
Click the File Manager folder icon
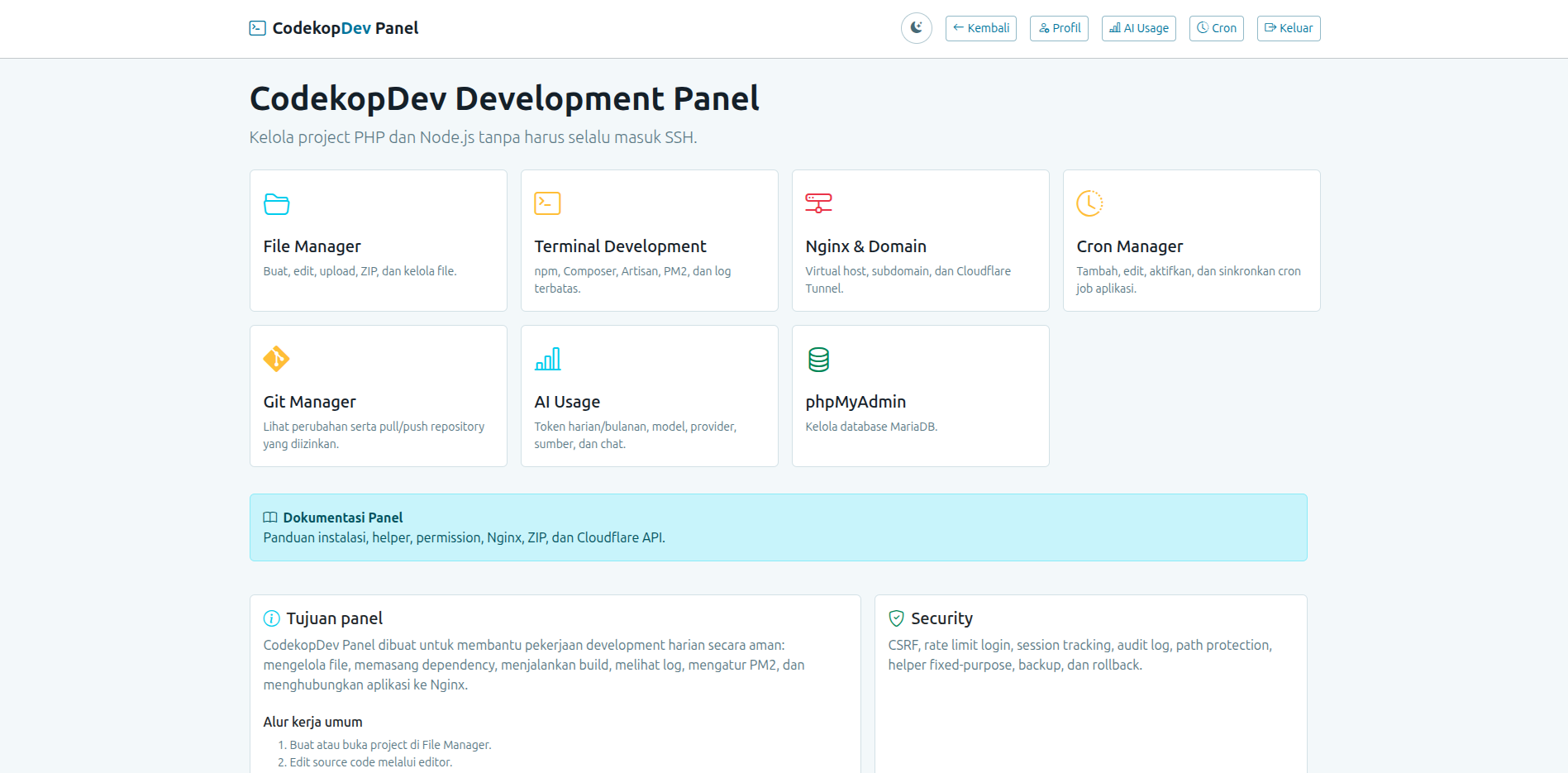276,203
